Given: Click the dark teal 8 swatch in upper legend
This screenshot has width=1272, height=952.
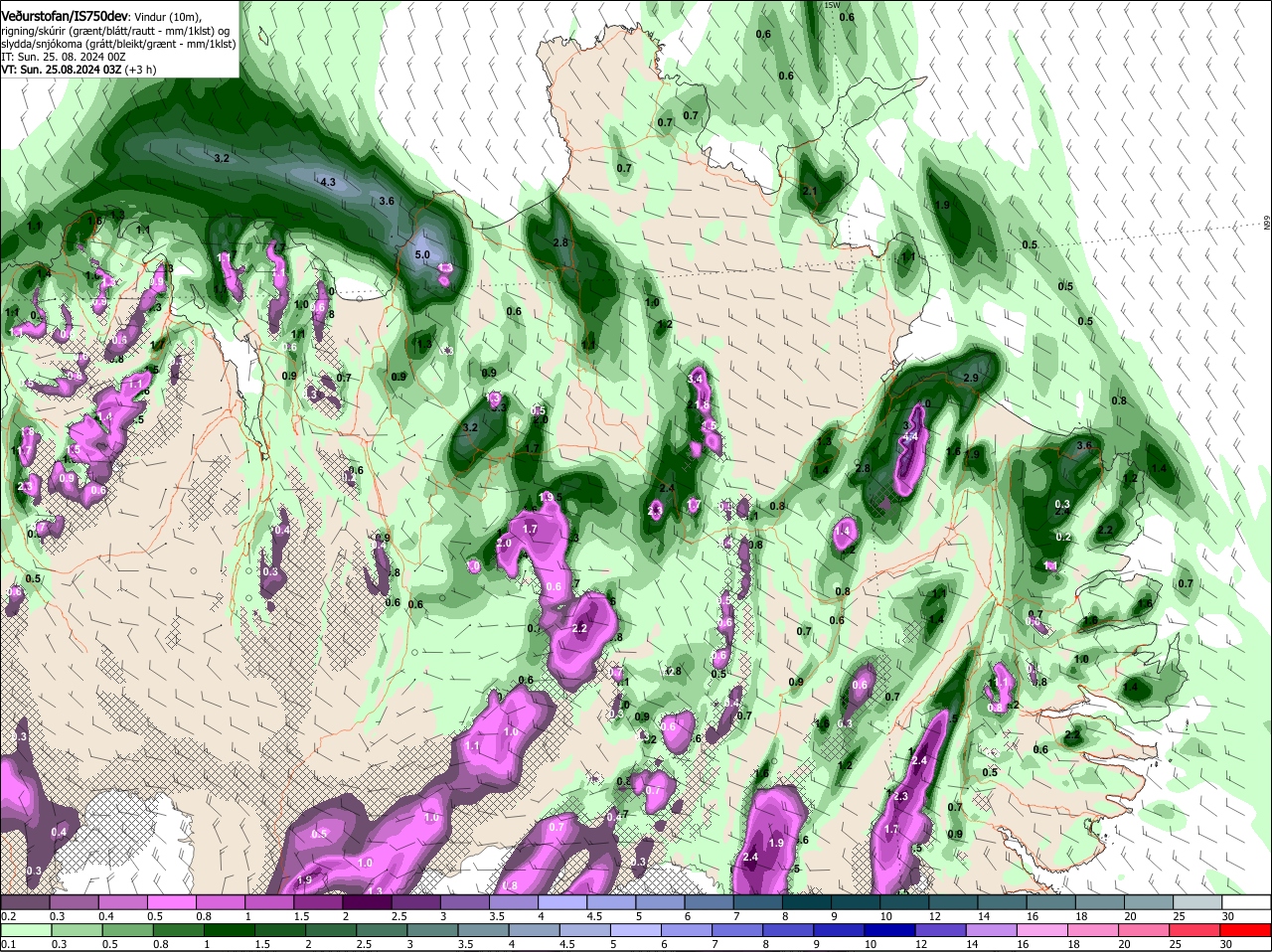Looking at the screenshot, I should 808,902.
